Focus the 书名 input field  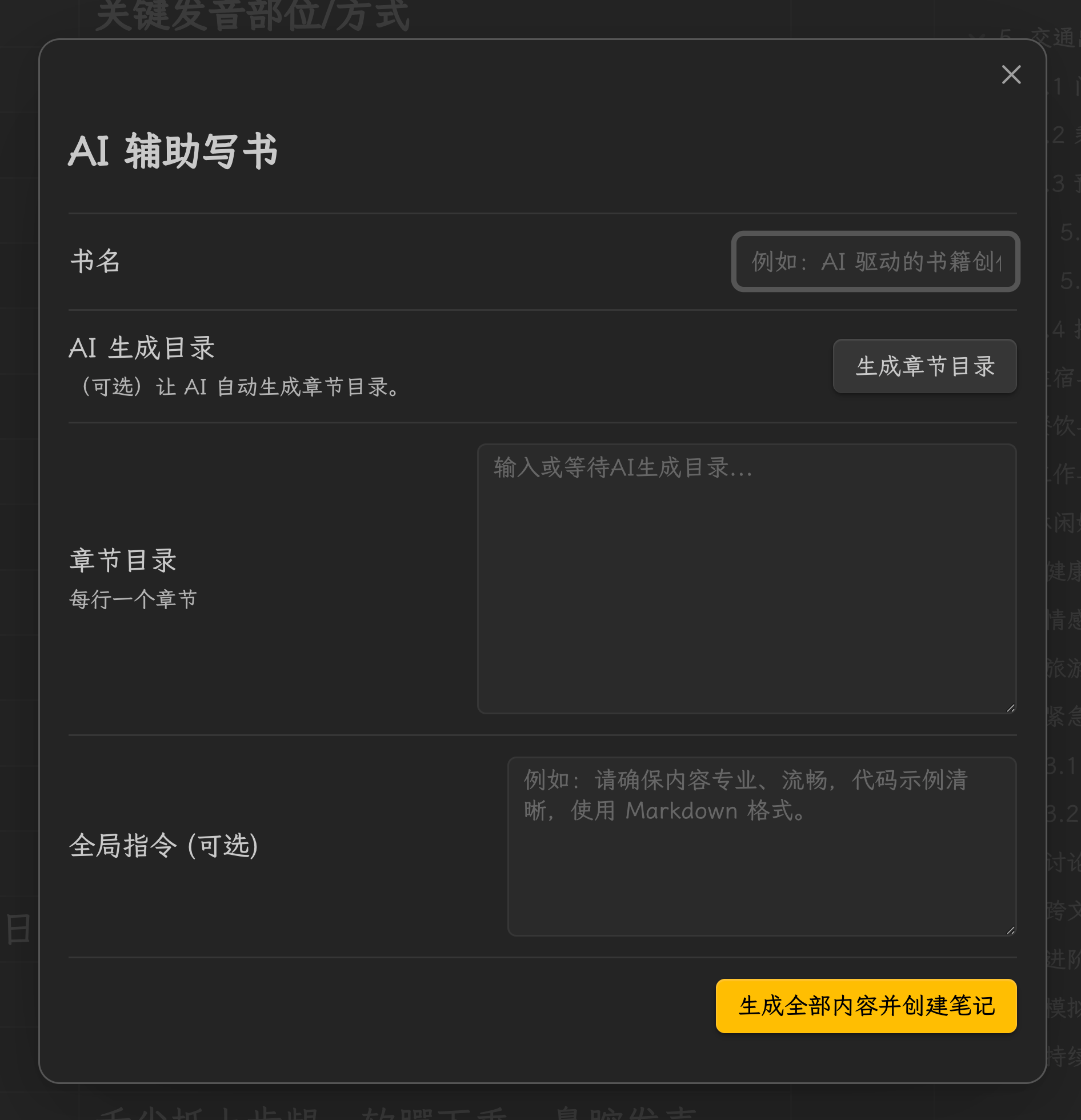coord(876,262)
